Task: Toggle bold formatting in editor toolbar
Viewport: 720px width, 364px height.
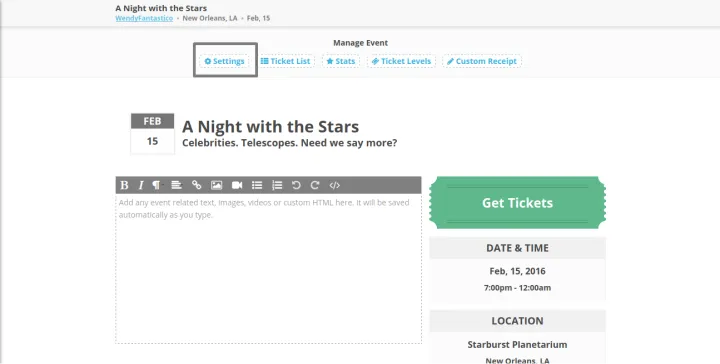Action: click(x=124, y=185)
